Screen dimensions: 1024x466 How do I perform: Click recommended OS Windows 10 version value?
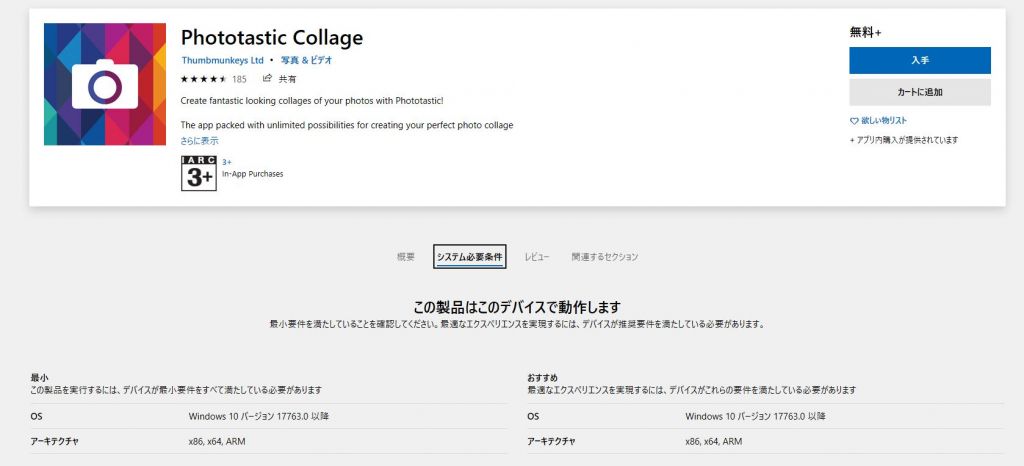[756, 416]
